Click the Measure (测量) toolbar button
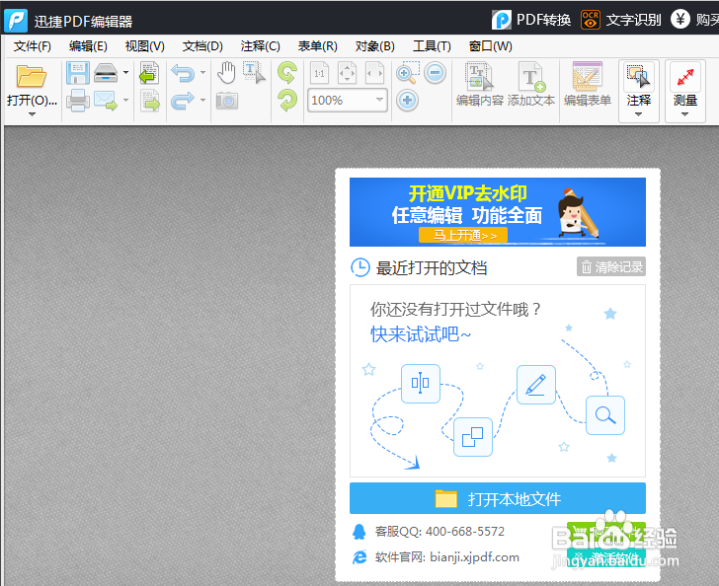The width and height of the screenshot is (719, 586). tap(685, 91)
